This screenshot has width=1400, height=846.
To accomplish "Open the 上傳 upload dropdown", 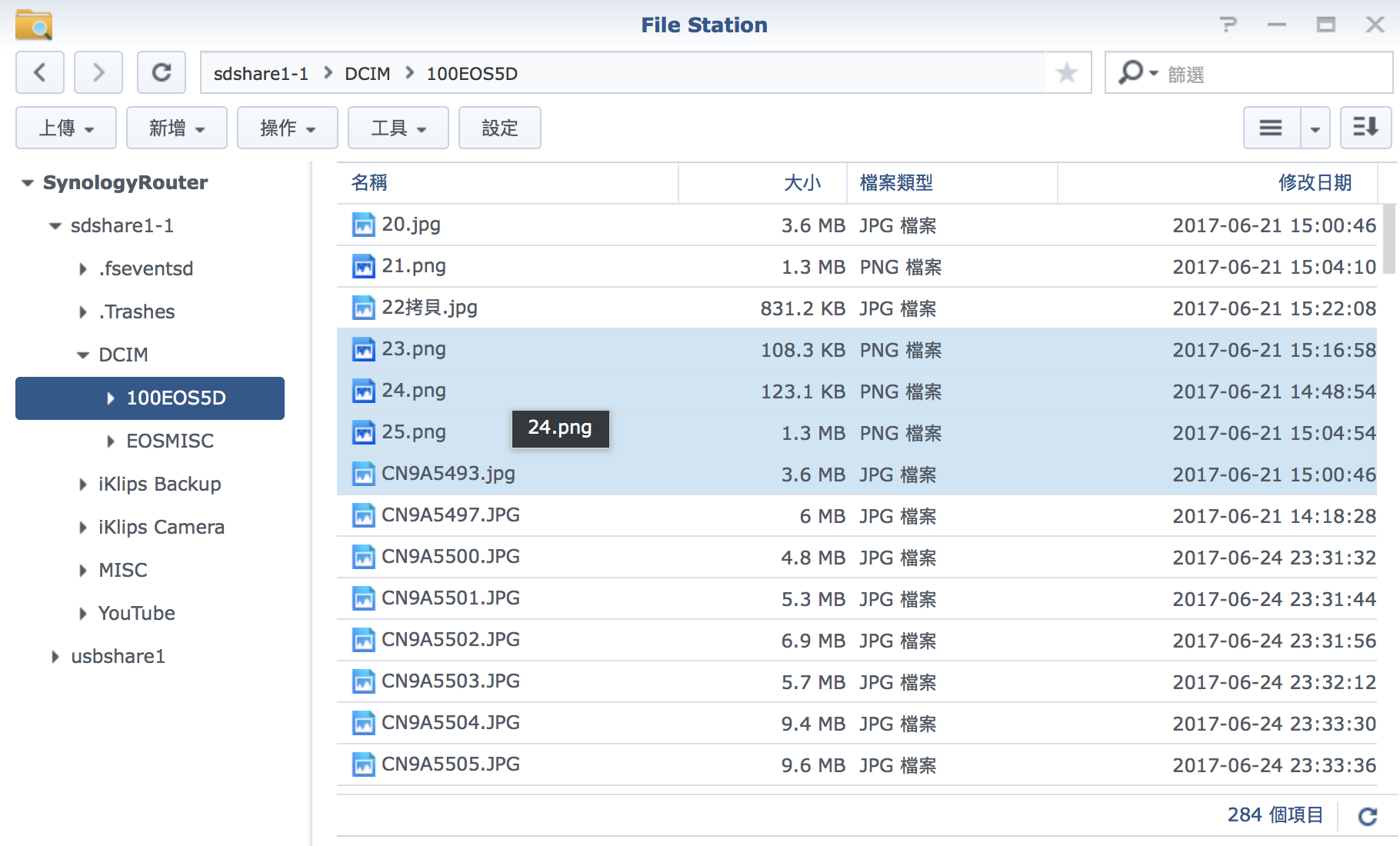I will tap(66, 128).
